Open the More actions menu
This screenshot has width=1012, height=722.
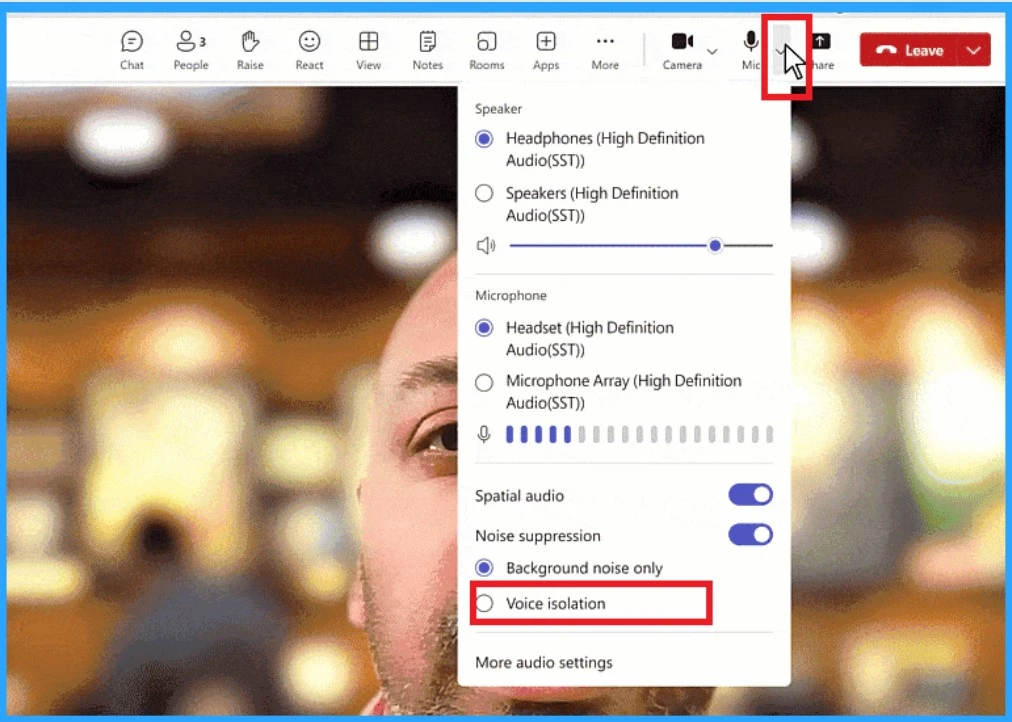[x=605, y=50]
